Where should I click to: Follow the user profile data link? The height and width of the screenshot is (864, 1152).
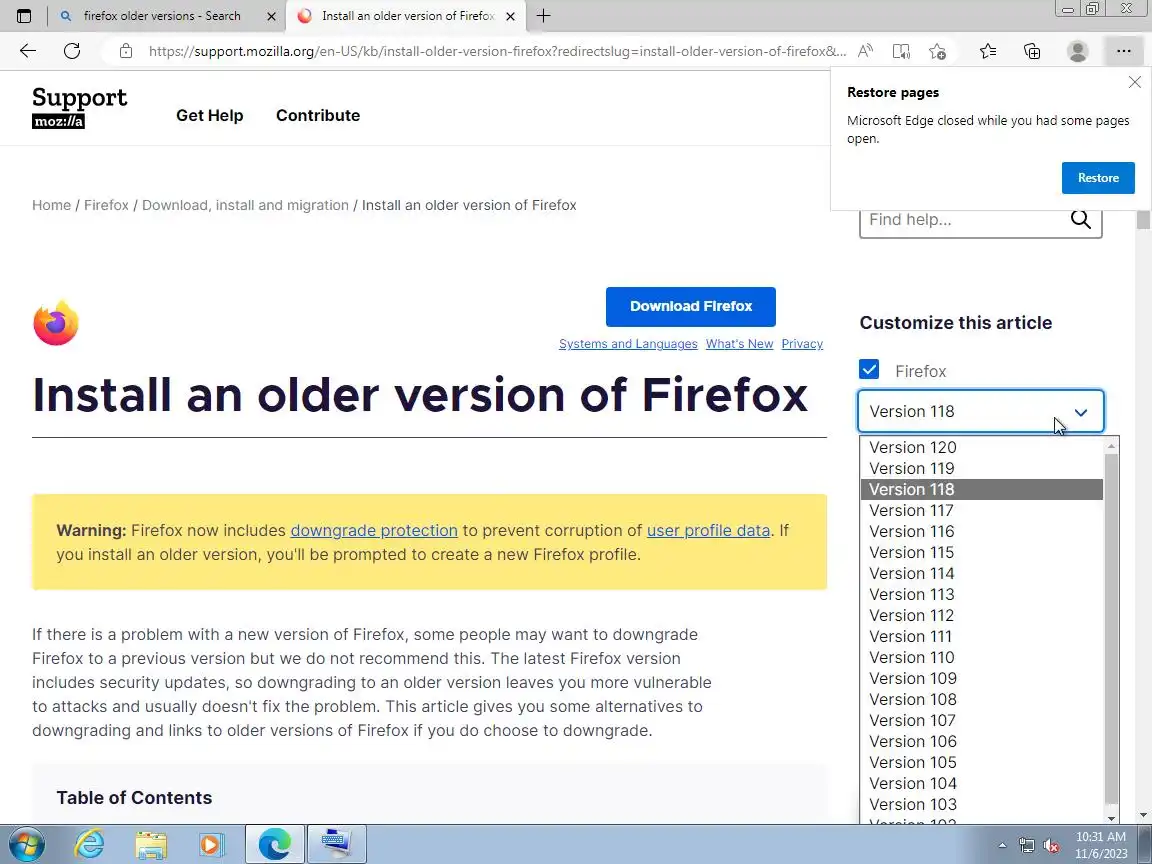coord(708,530)
